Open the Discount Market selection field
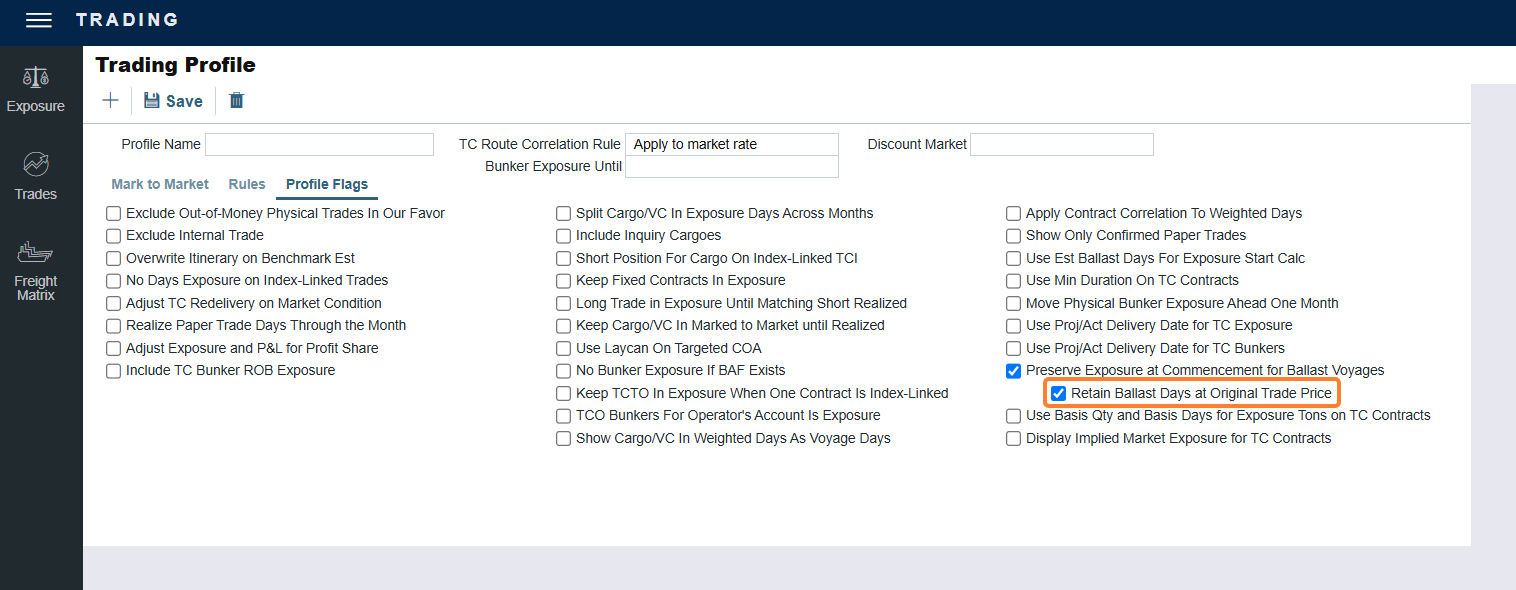The height and width of the screenshot is (590, 1516). point(1062,144)
